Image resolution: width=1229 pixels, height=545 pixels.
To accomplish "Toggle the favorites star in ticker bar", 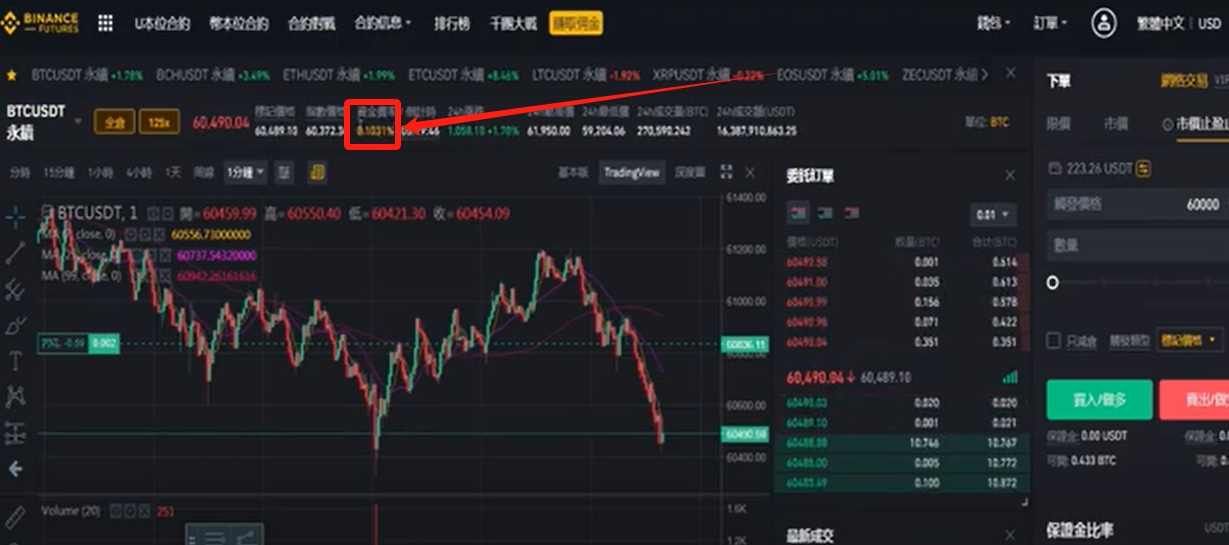I will pyautogui.click(x=12, y=75).
